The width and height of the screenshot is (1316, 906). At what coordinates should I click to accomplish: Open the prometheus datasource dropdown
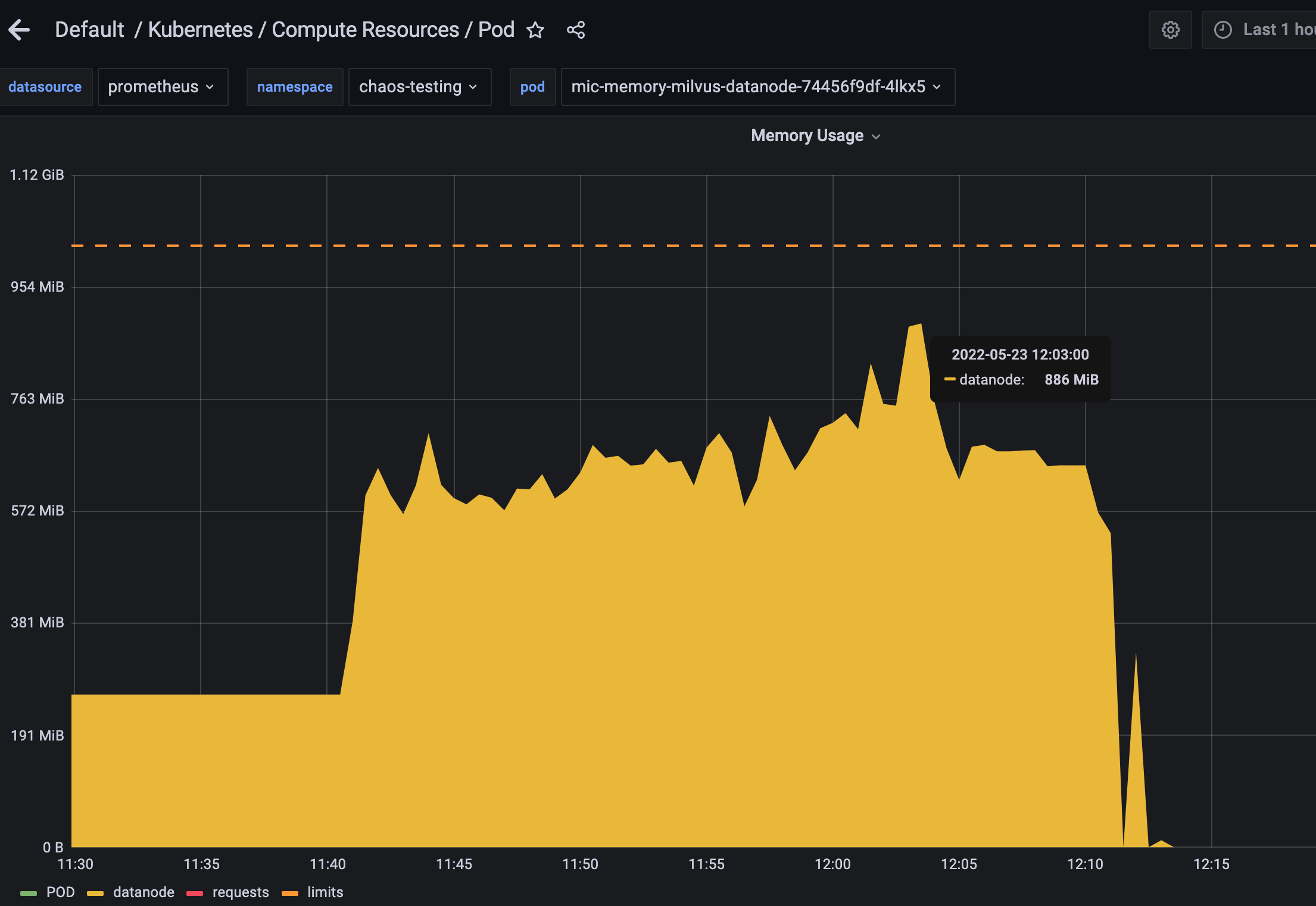pos(163,87)
